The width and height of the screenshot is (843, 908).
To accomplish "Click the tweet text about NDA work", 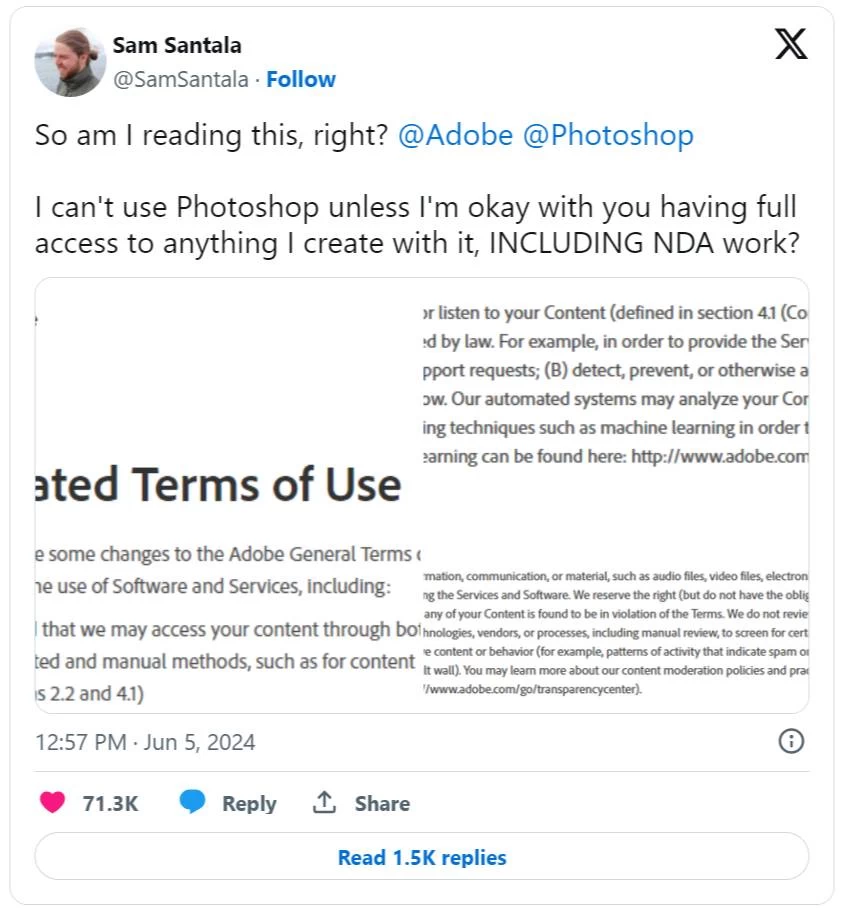I will coord(417,225).
